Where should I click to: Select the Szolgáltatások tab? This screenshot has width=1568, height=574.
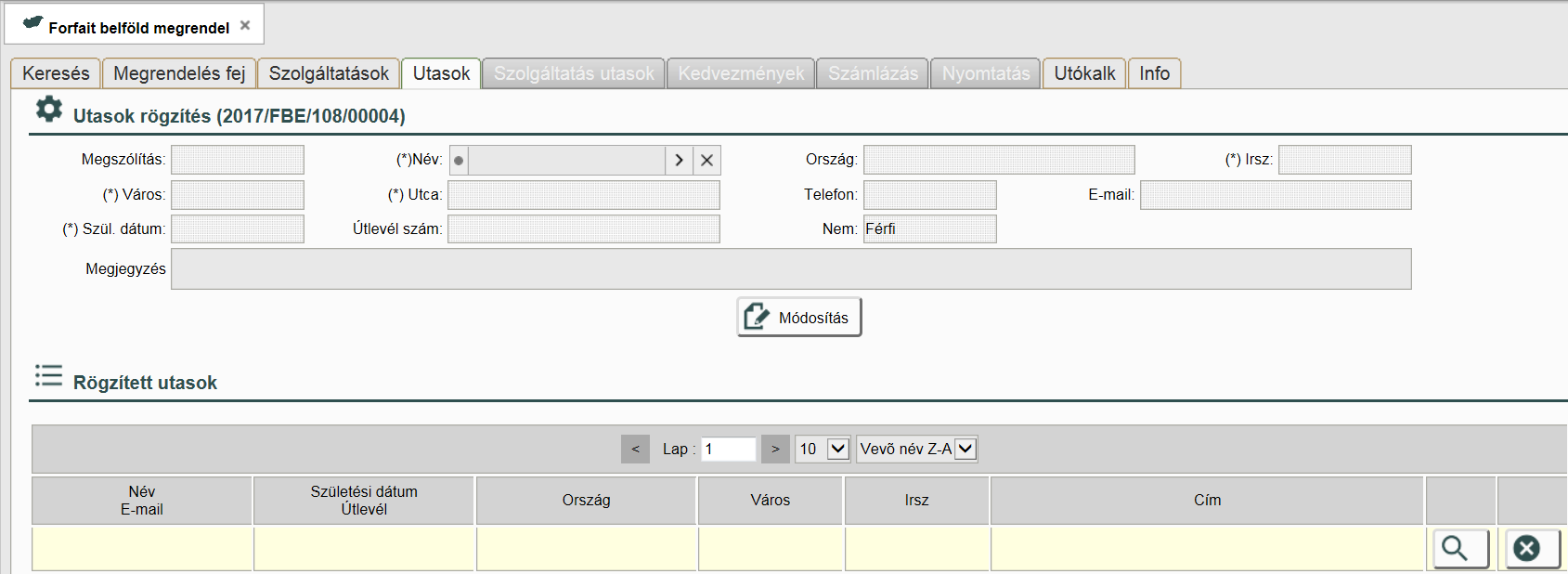click(x=329, y=73)
